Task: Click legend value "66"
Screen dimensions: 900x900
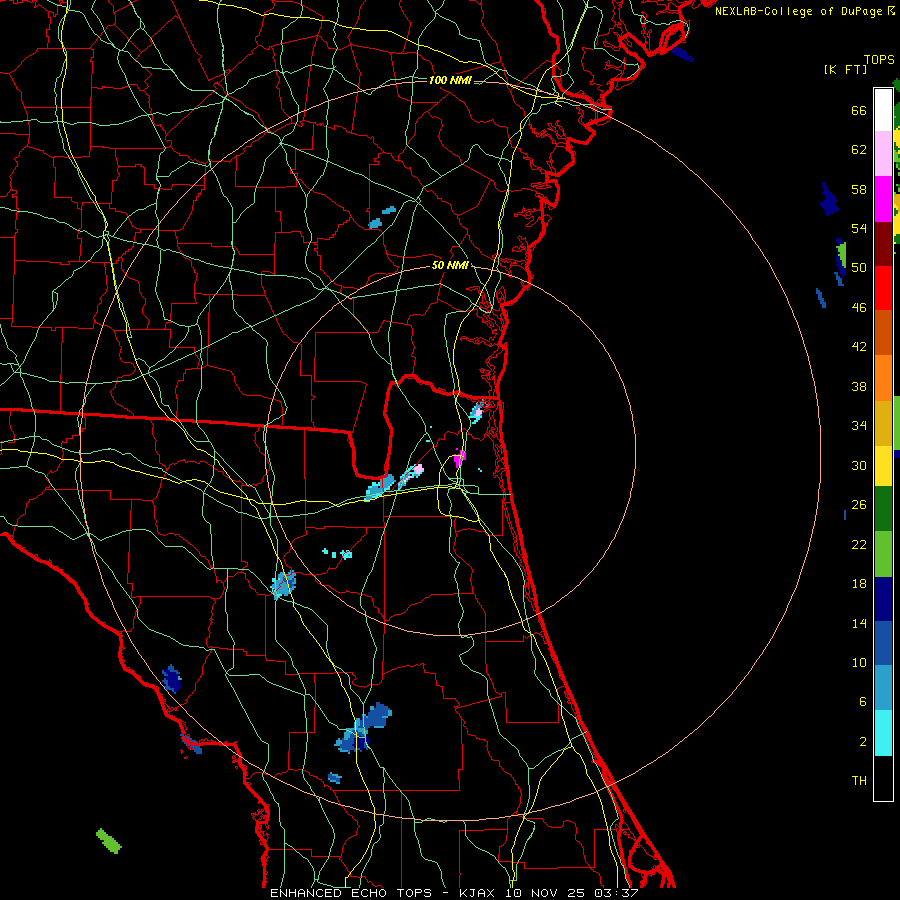Action: click(x=859, y=111)
